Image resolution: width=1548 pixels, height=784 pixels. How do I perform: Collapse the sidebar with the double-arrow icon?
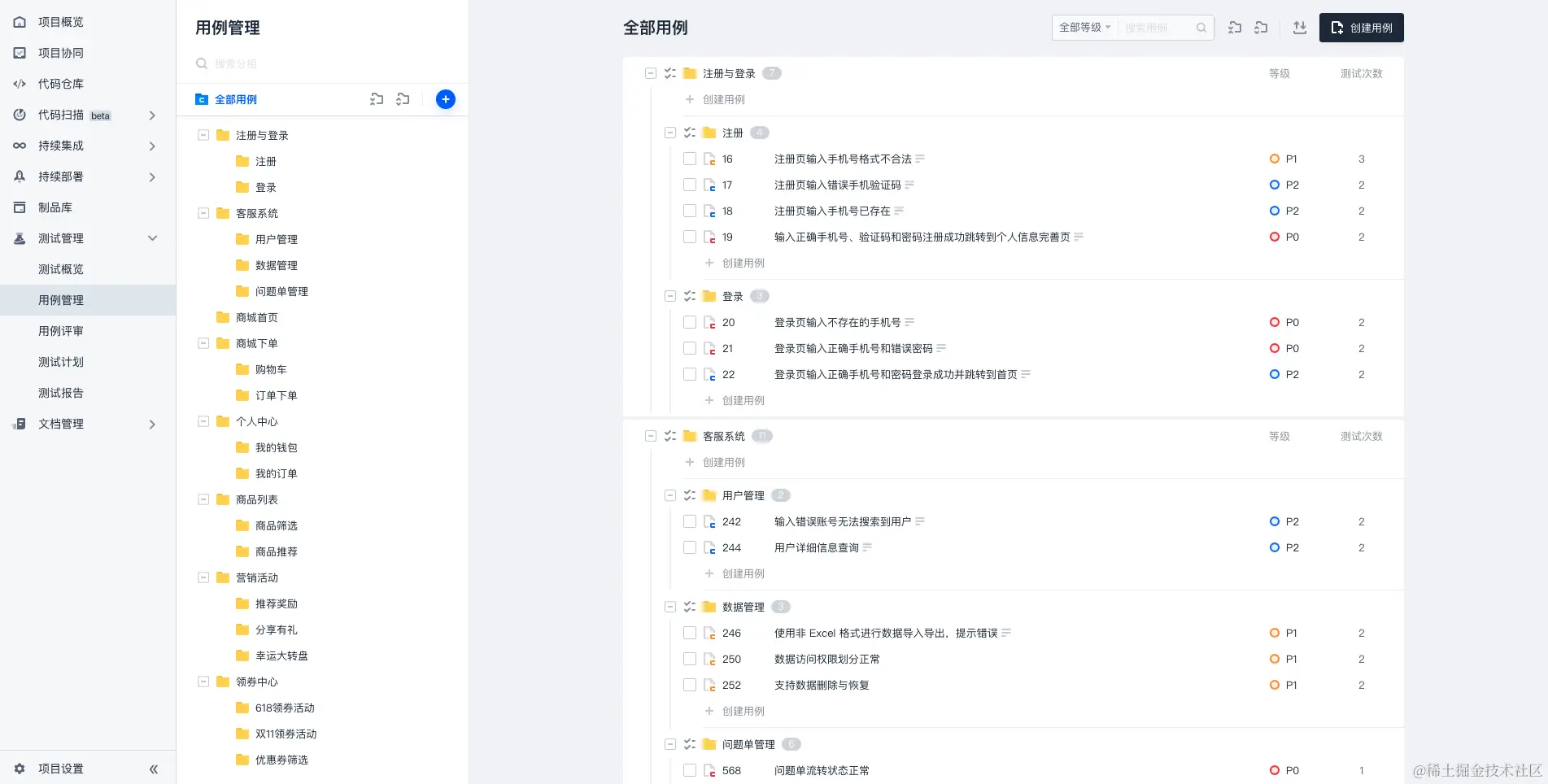[153, 768]
